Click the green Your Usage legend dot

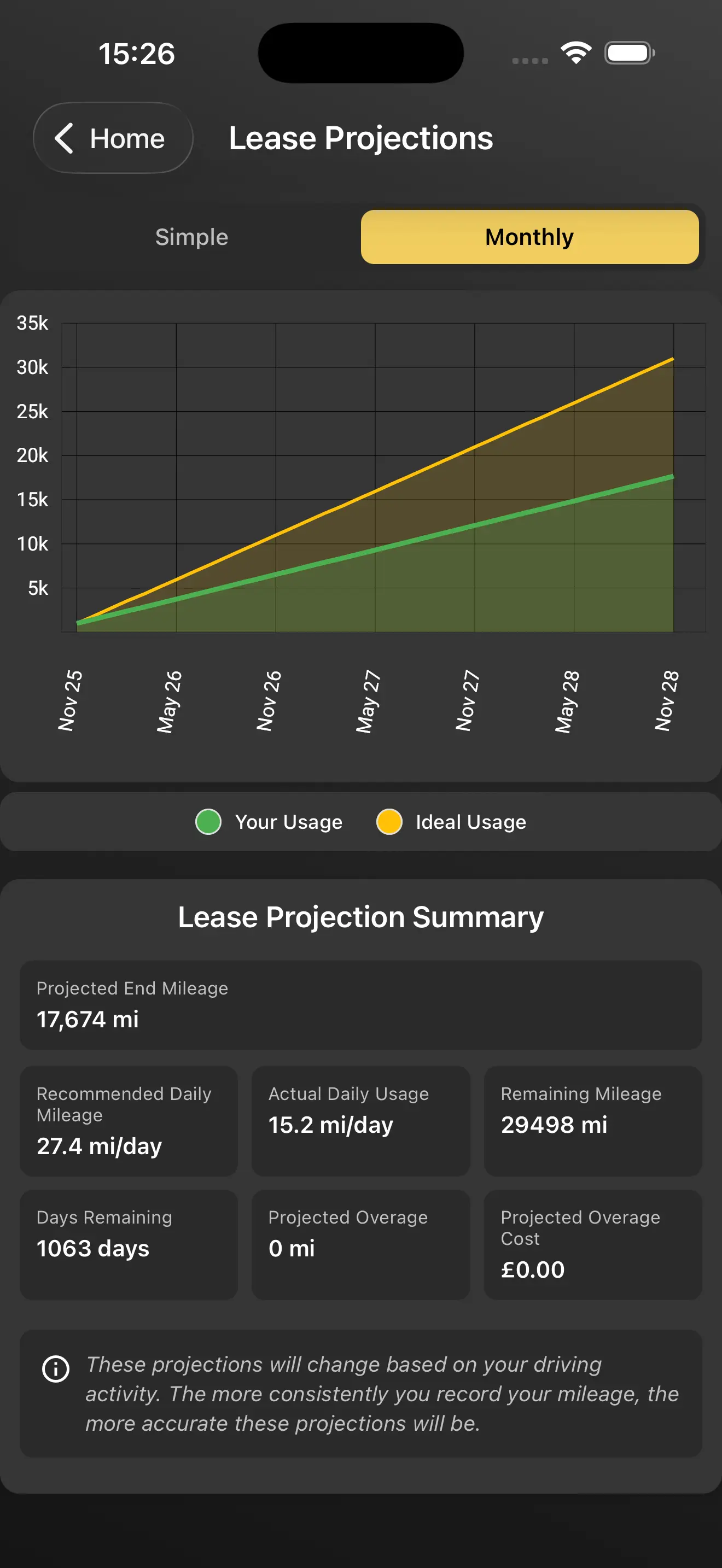(x=208, y=822)
